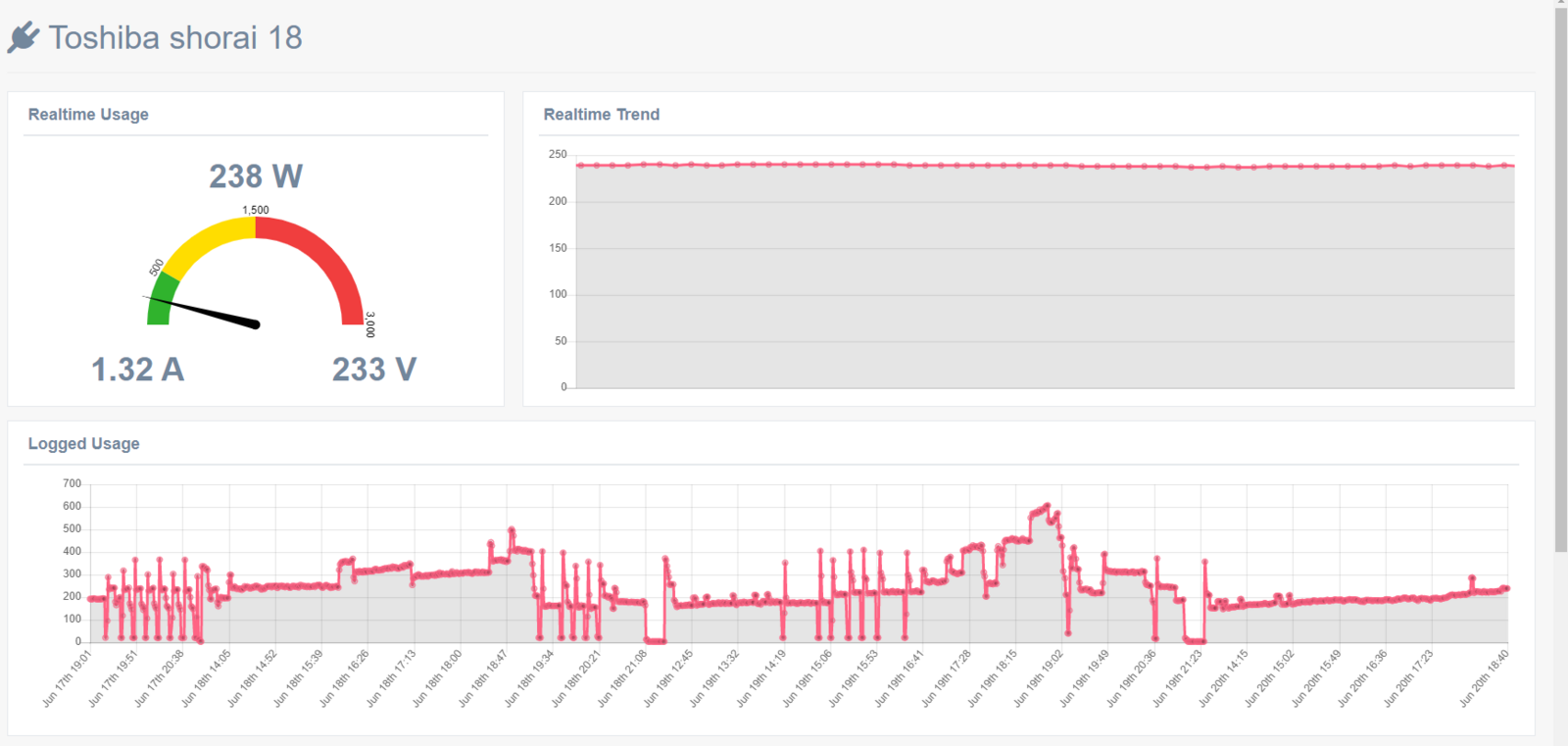Click the 'Jun 20th 18:40' time label

(x=1485, y=677)
